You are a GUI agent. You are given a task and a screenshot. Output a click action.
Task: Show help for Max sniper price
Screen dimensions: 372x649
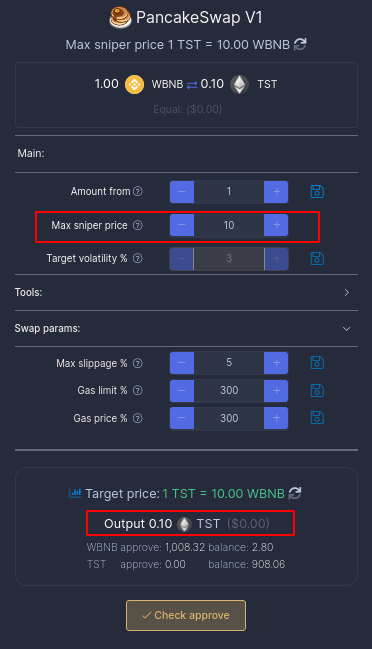coord(138,225)
